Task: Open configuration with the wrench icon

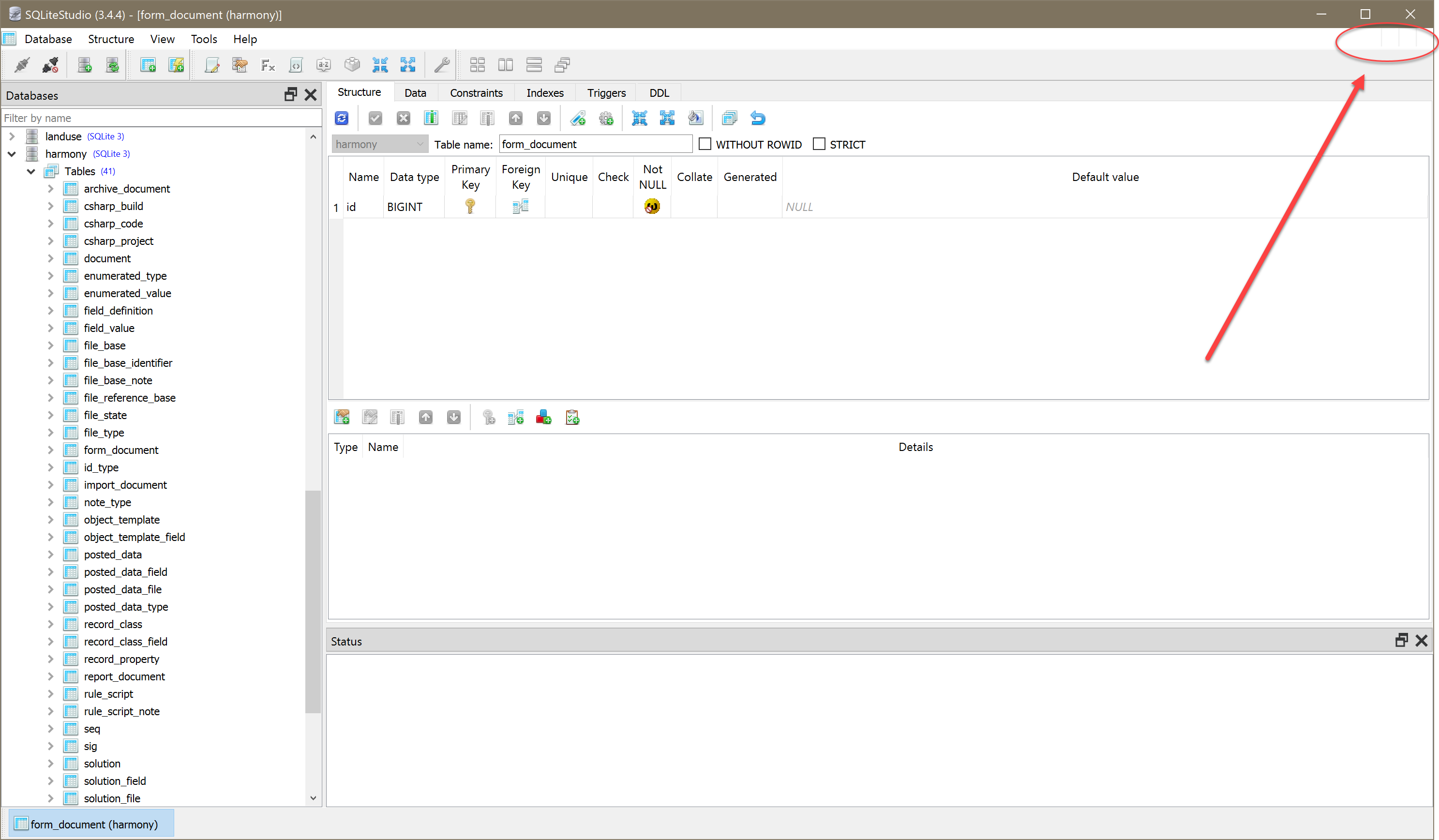Action: pos(441,65)
